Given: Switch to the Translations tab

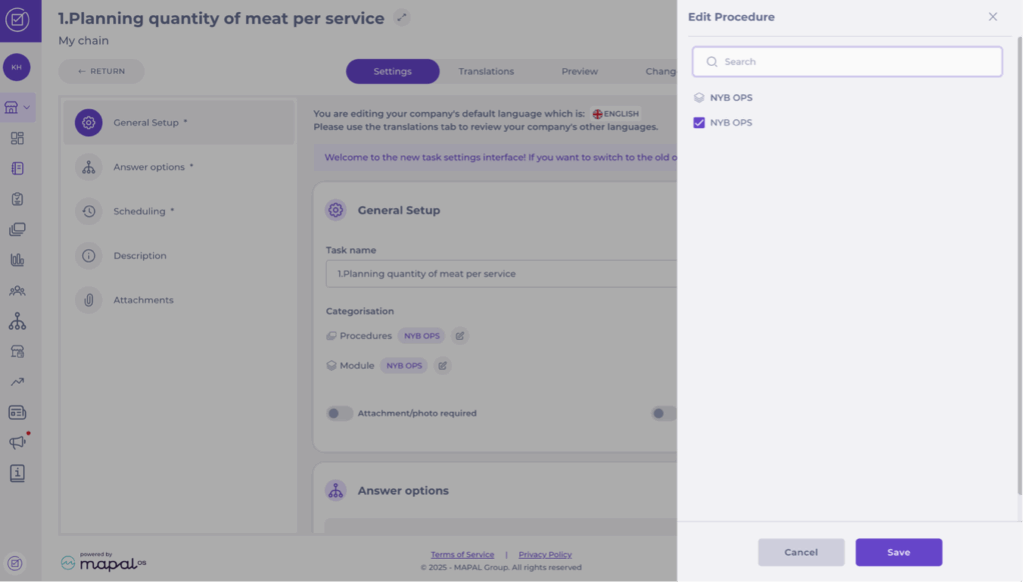Looking at the screenshot, I should pos(486,72).
